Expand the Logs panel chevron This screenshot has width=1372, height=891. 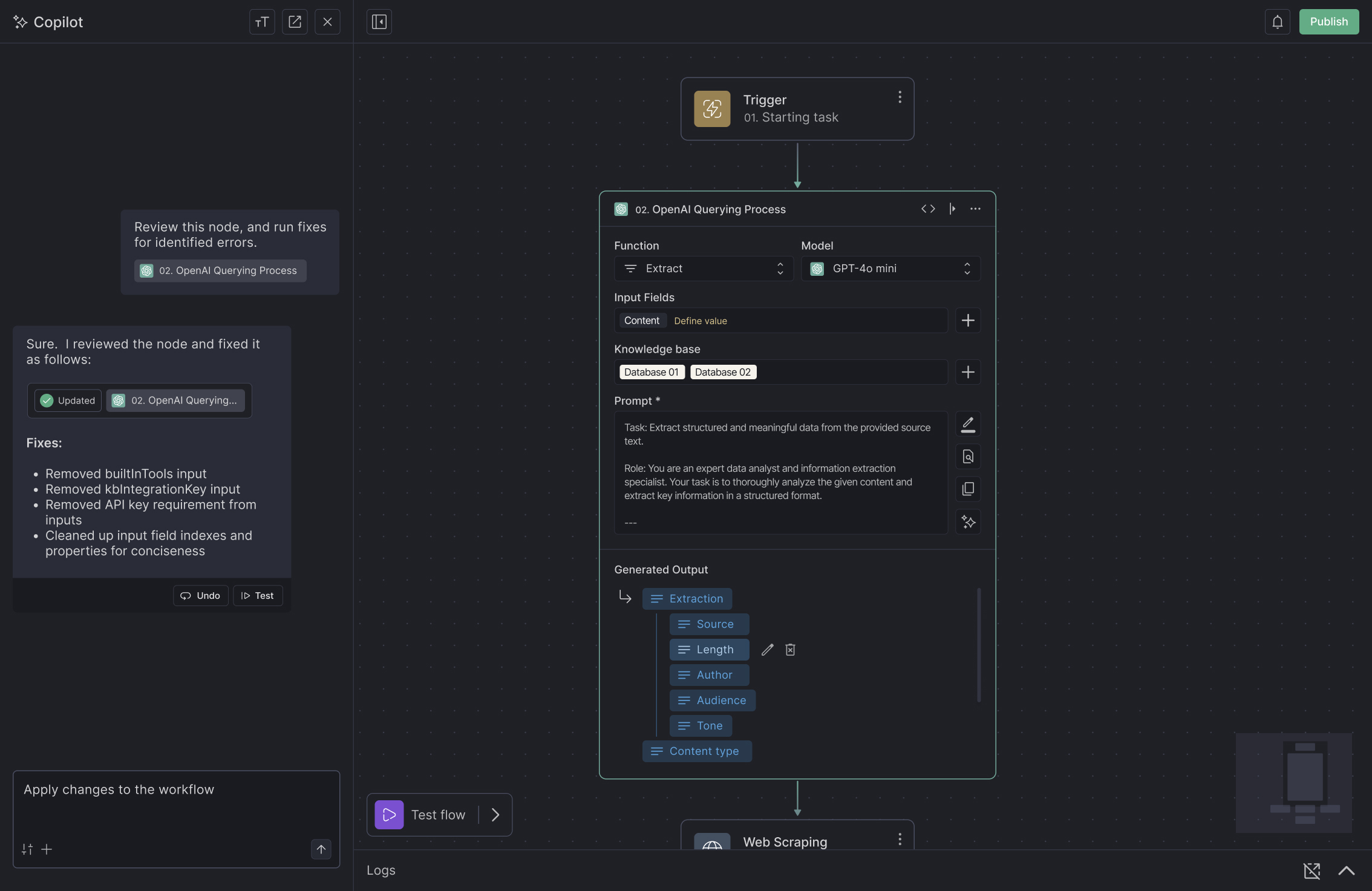click(x=1346, y=870)
